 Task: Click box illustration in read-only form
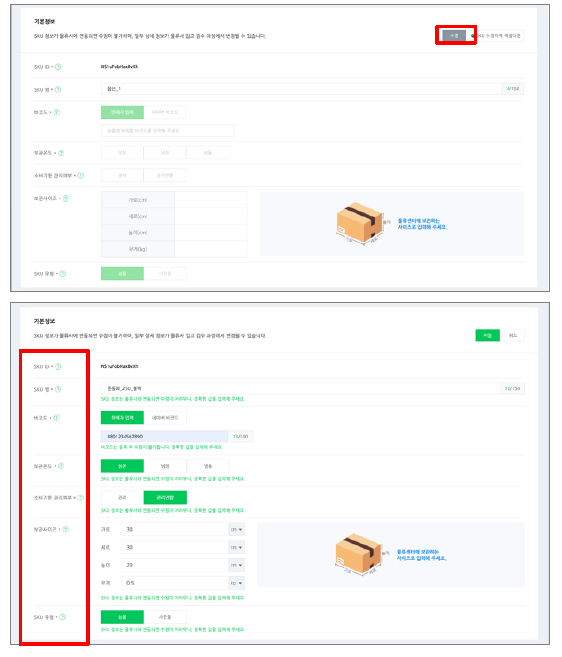tap(360, 223)
